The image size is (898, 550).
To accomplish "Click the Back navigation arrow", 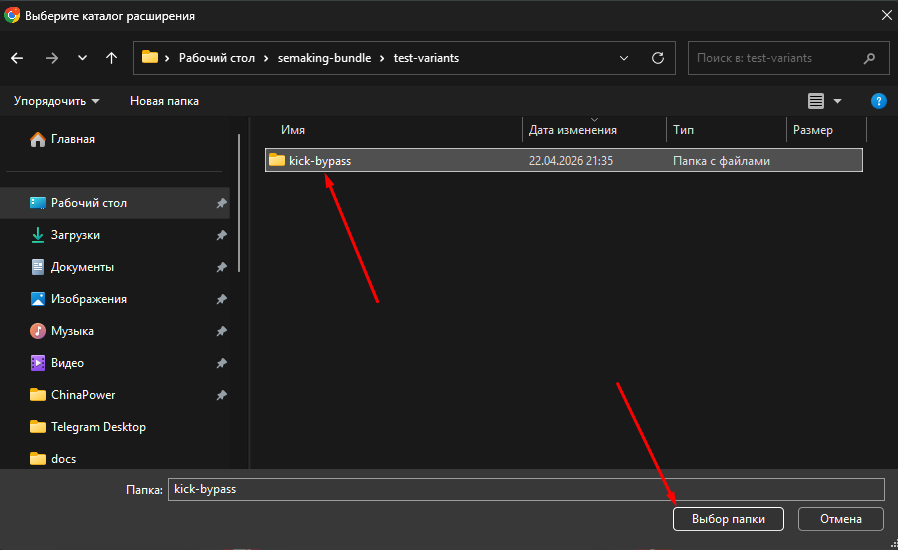I will 17,58.
